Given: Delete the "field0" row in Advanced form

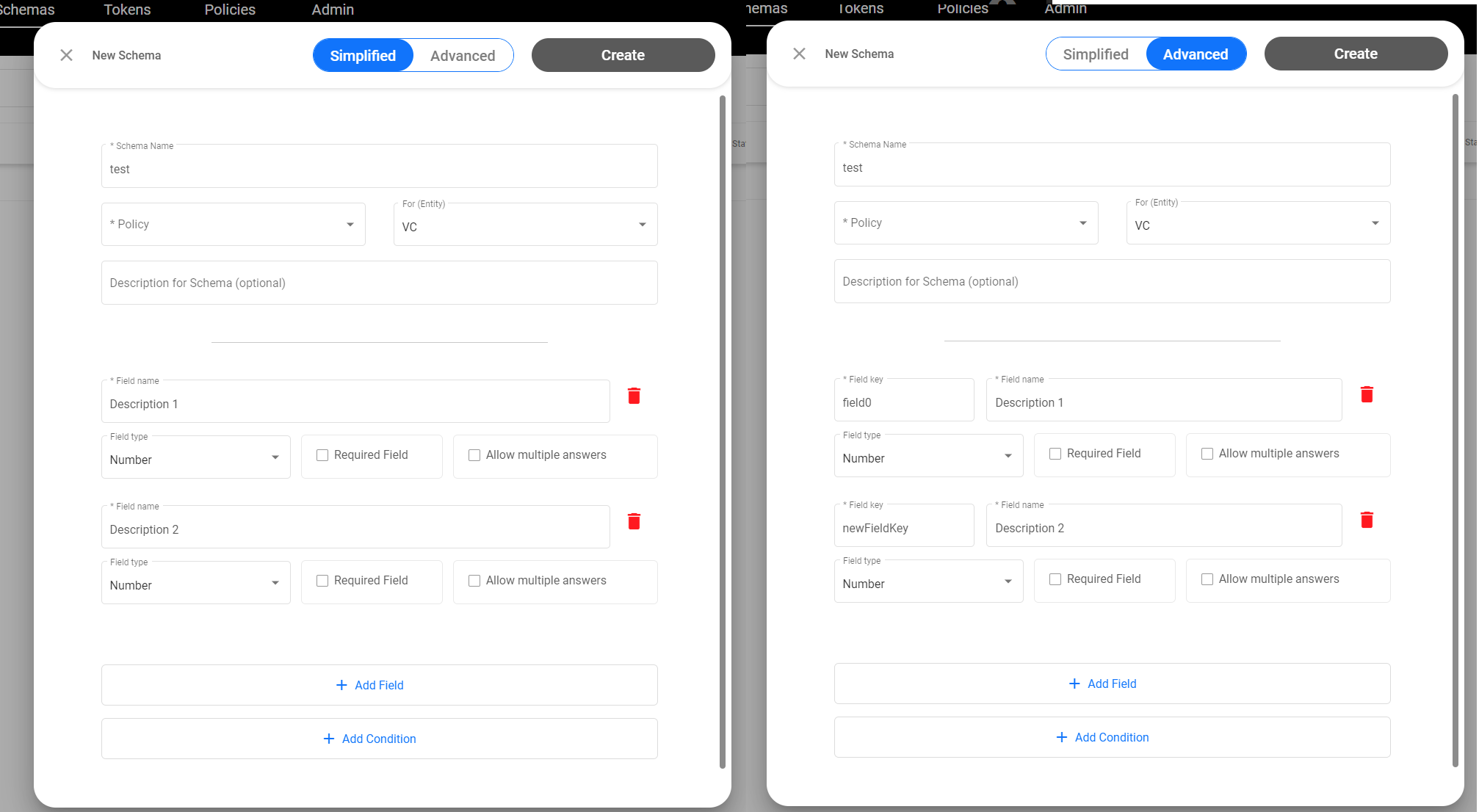Looking at the screenshot, I should tap(1367, 394).
